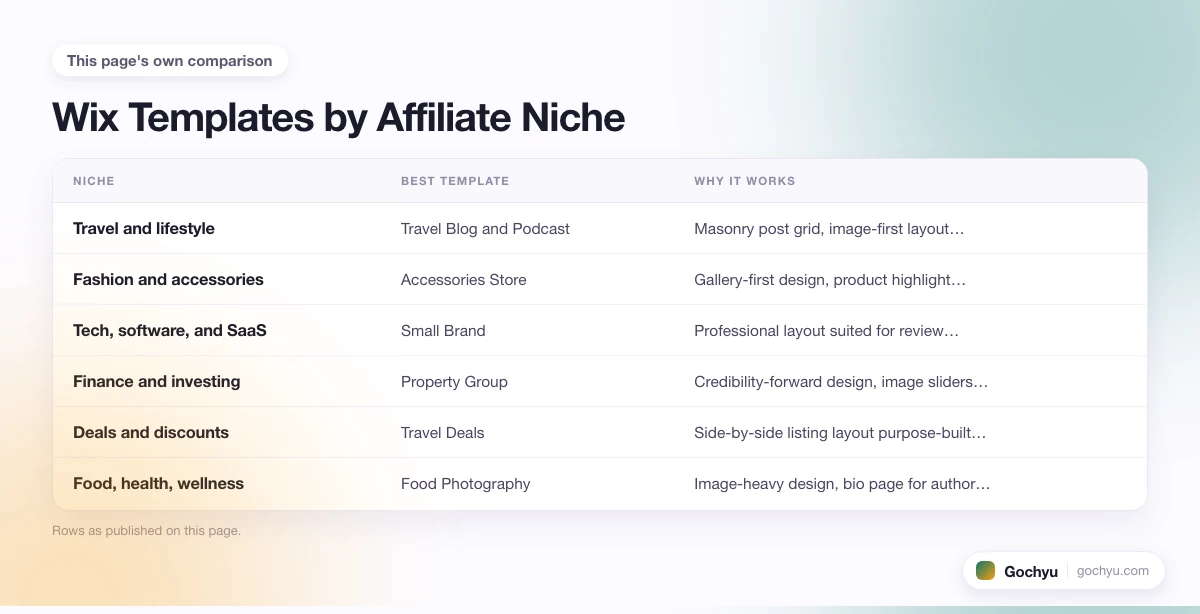Click the 'Wix Templates by Affiliate Niche' heading
The image size is (1200, 614).
[x=339, y=118]
